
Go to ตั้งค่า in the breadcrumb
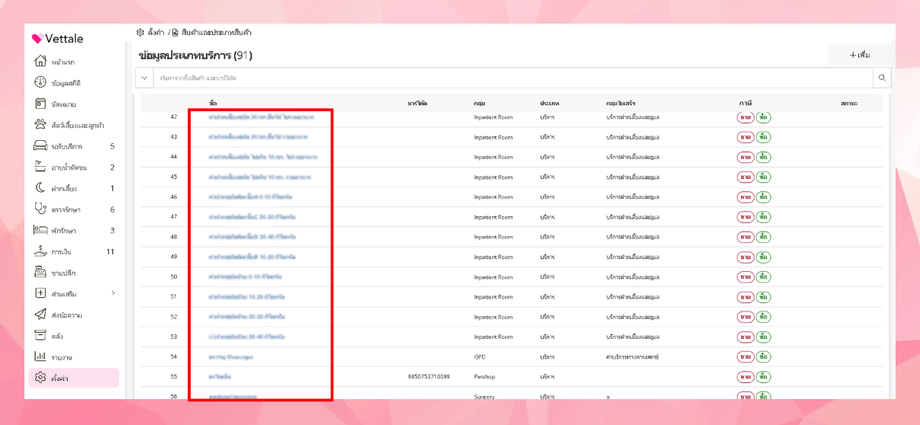(156, 33)
